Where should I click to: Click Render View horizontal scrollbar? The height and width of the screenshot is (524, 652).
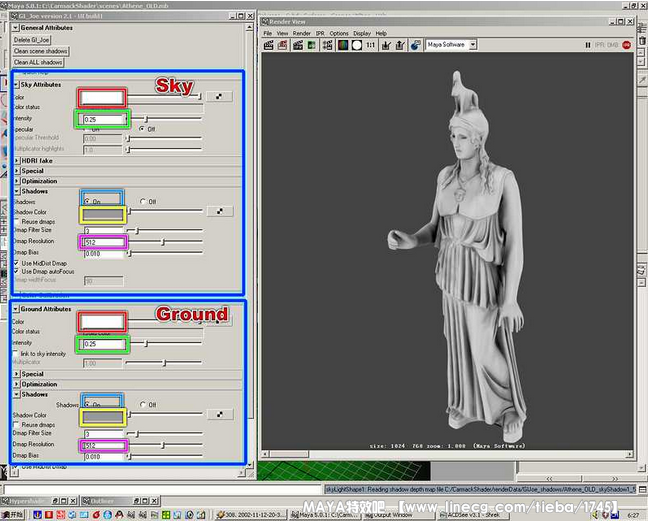click(x=447, y=454)
